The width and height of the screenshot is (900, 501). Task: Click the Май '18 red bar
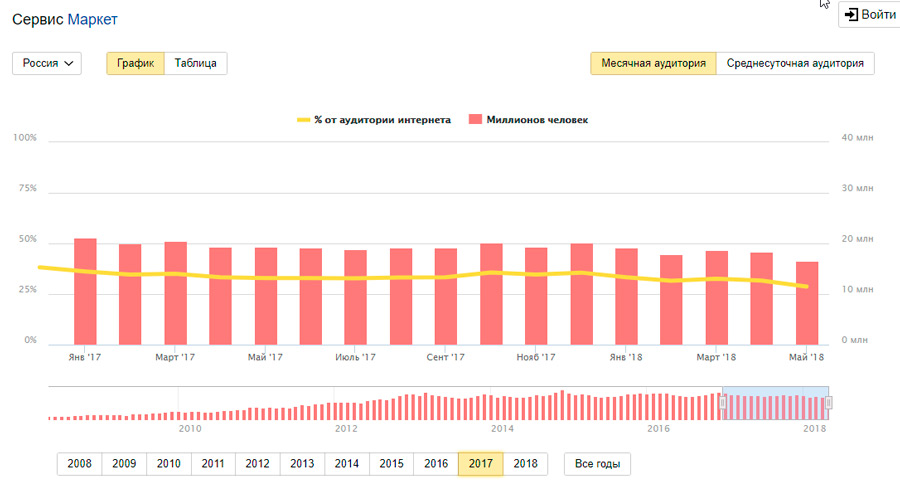click(807, 303)
